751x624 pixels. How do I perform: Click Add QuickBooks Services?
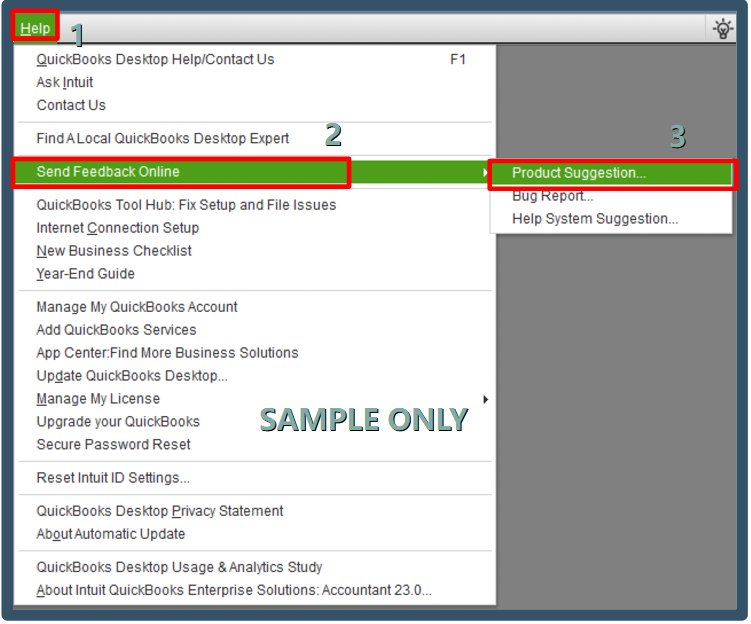click(116, 330)
